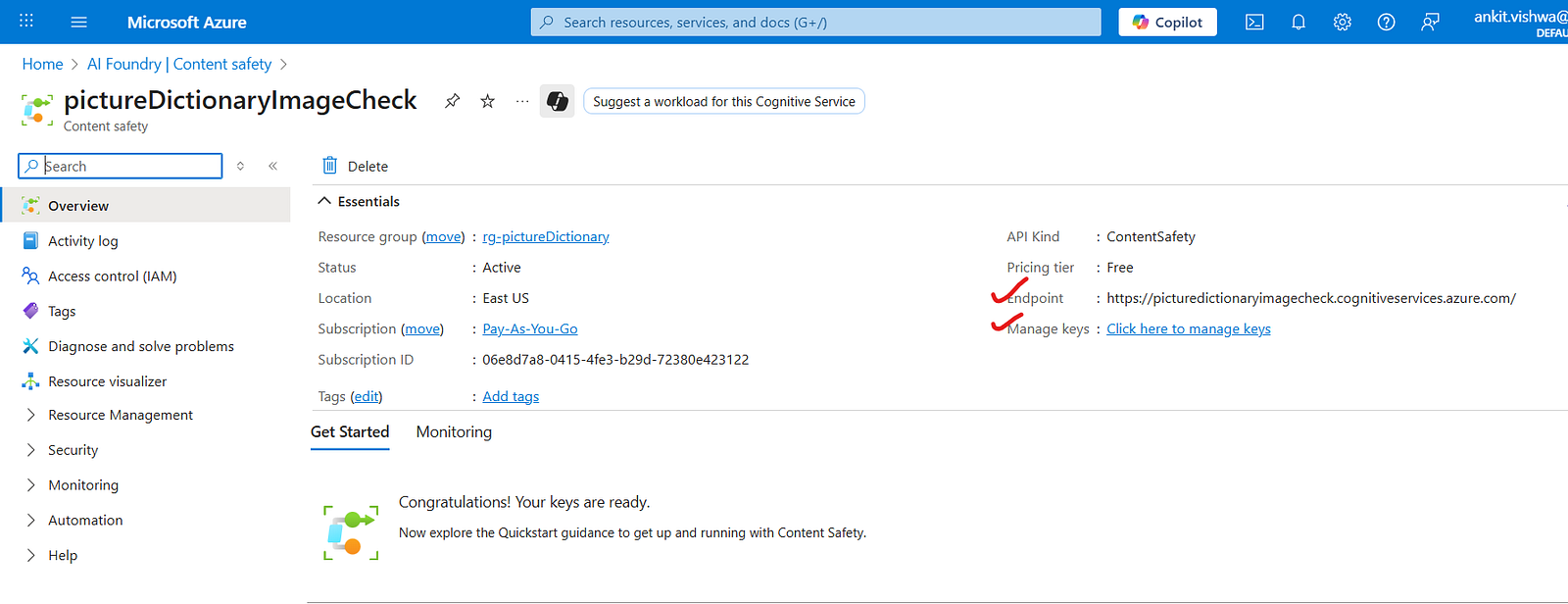Click move link next to Subscription
Screen dimensions: 1568x604
click(x=422, y=329)
